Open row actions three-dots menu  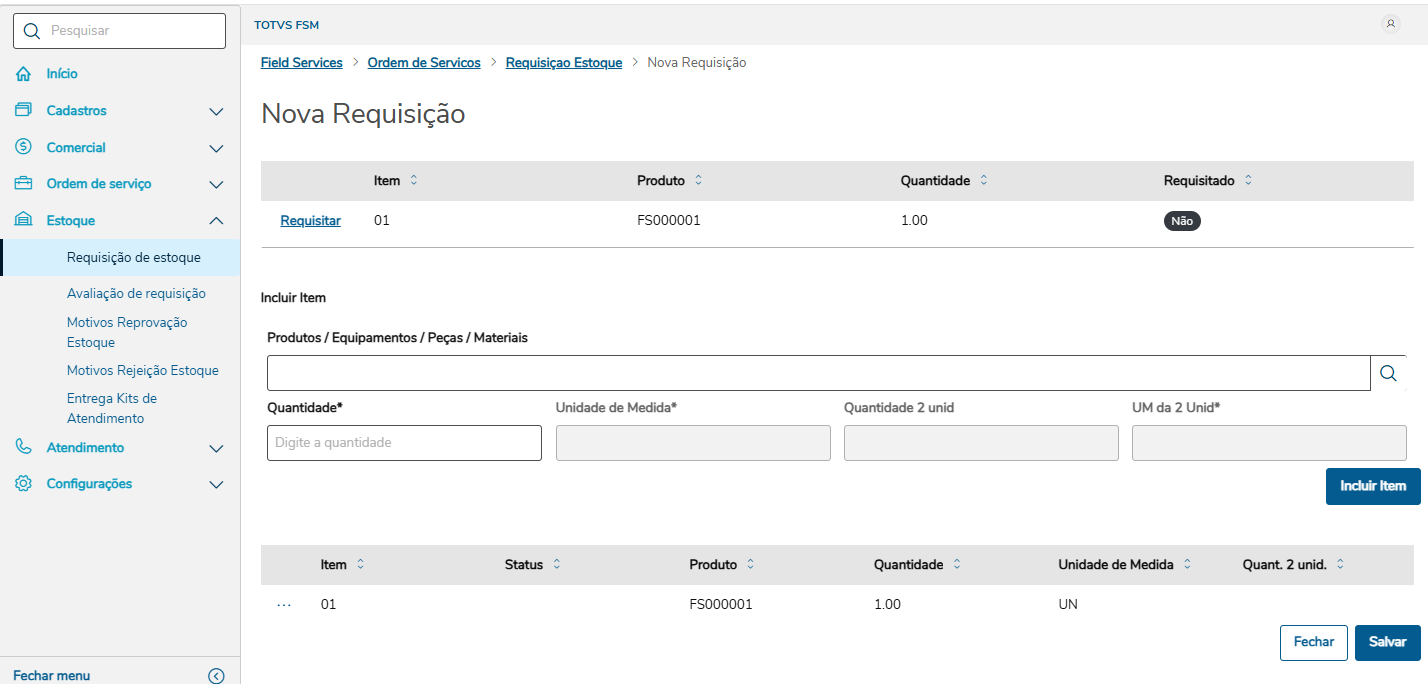pos(284,605)
